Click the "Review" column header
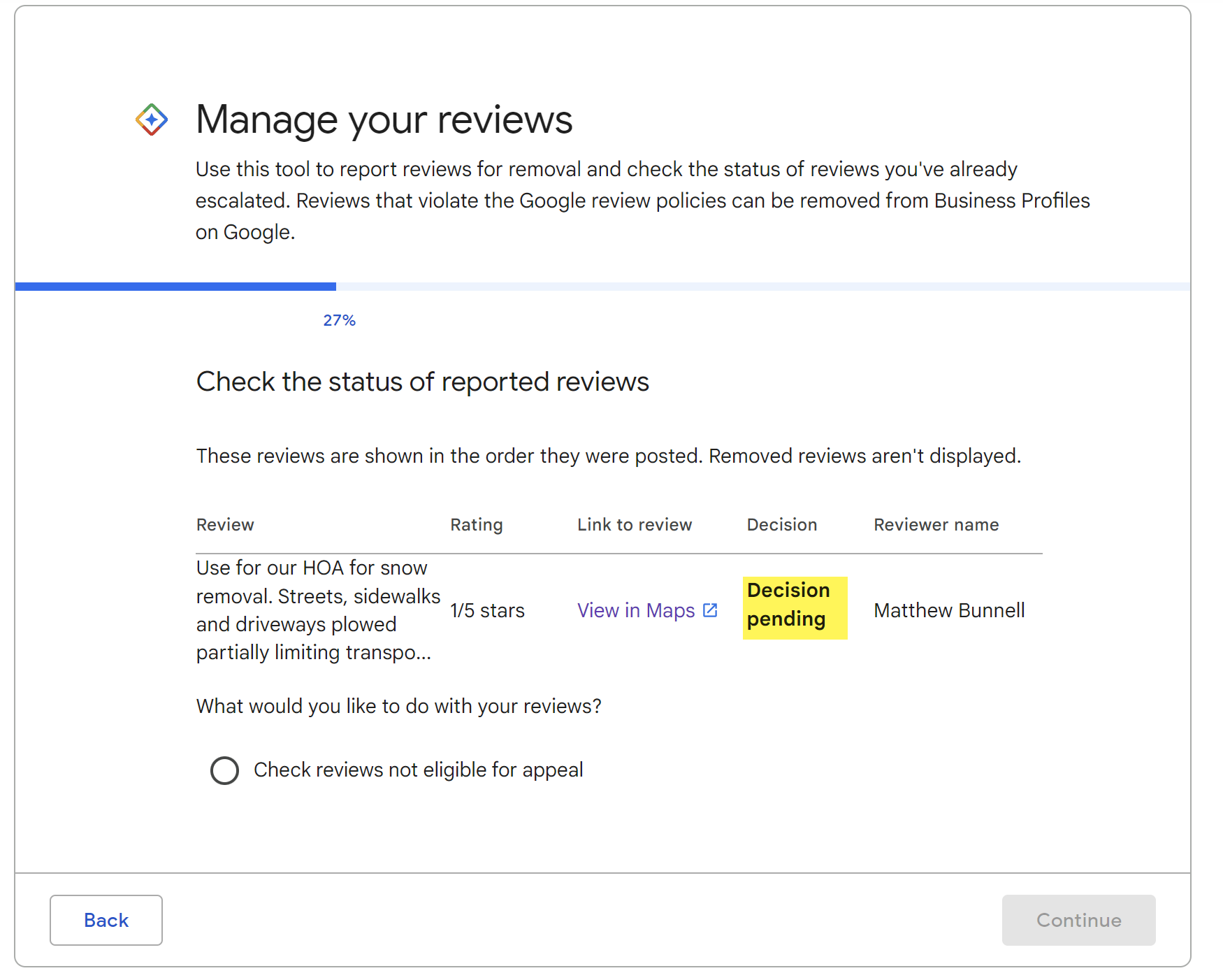 click(x=225, y=524)
